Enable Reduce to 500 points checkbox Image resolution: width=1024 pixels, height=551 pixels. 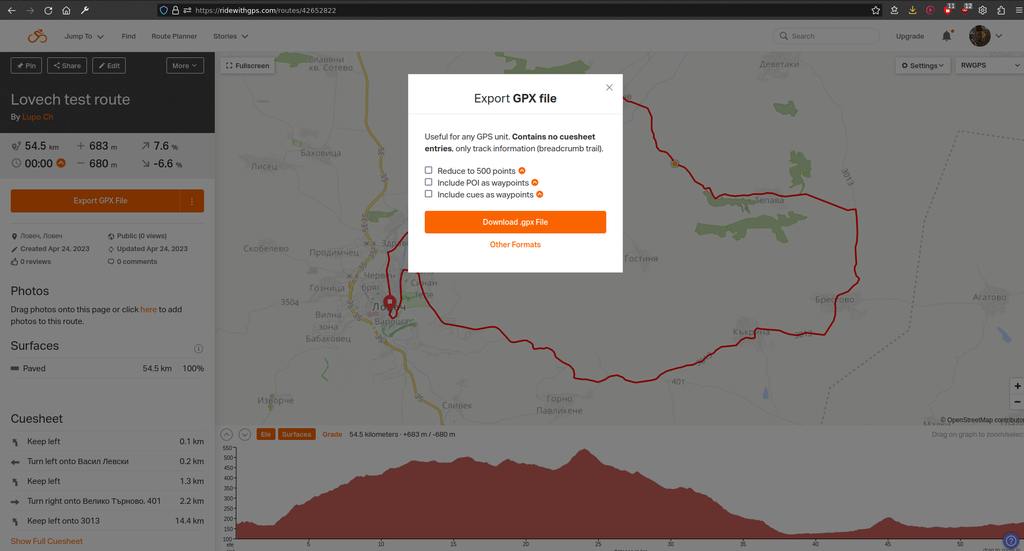click(x=429, y=171)
